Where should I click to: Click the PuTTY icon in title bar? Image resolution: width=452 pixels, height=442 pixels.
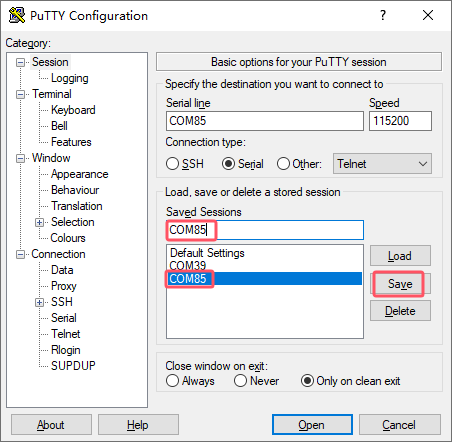pos(17,15)
